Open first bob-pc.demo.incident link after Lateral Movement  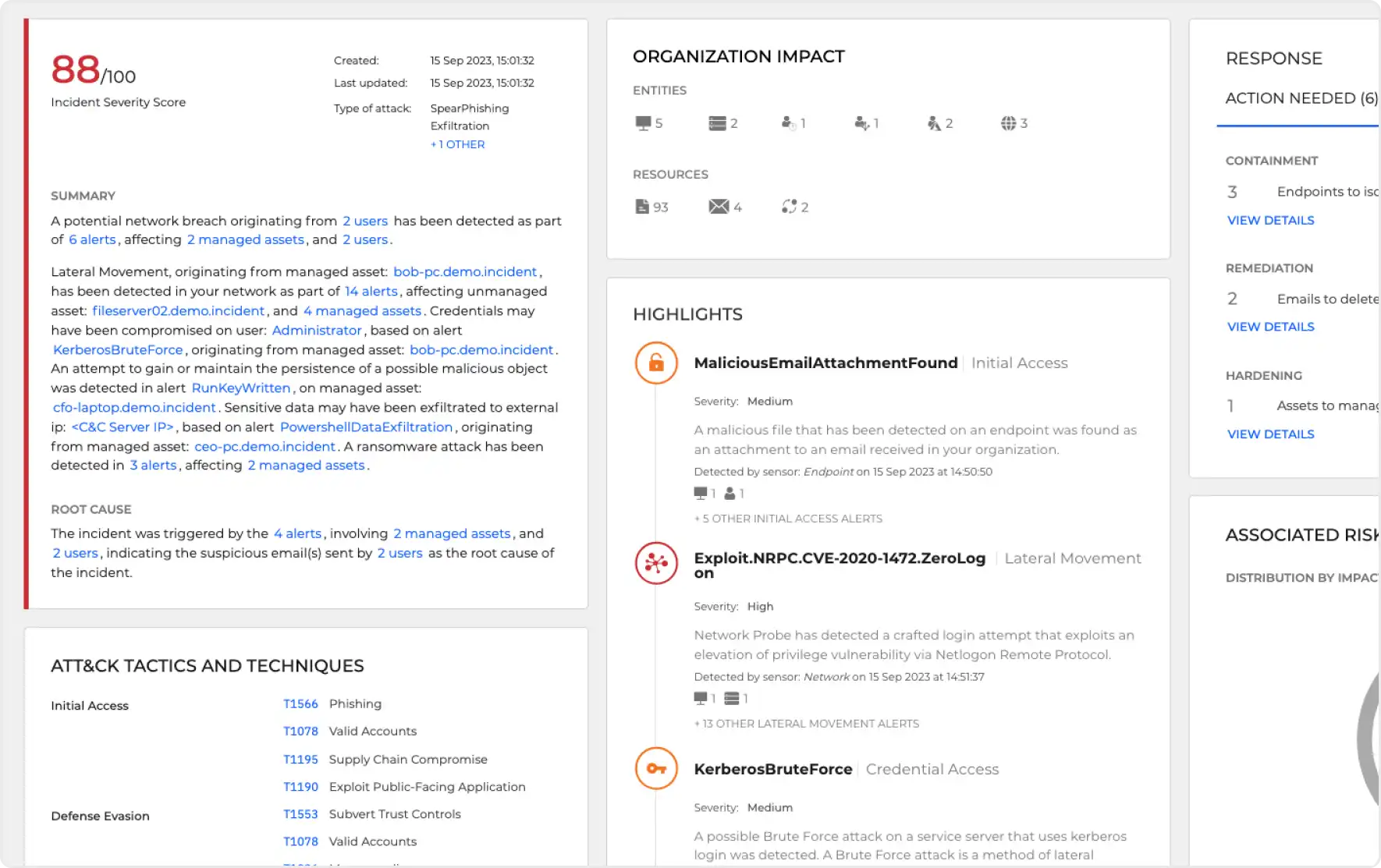point(465,271)
